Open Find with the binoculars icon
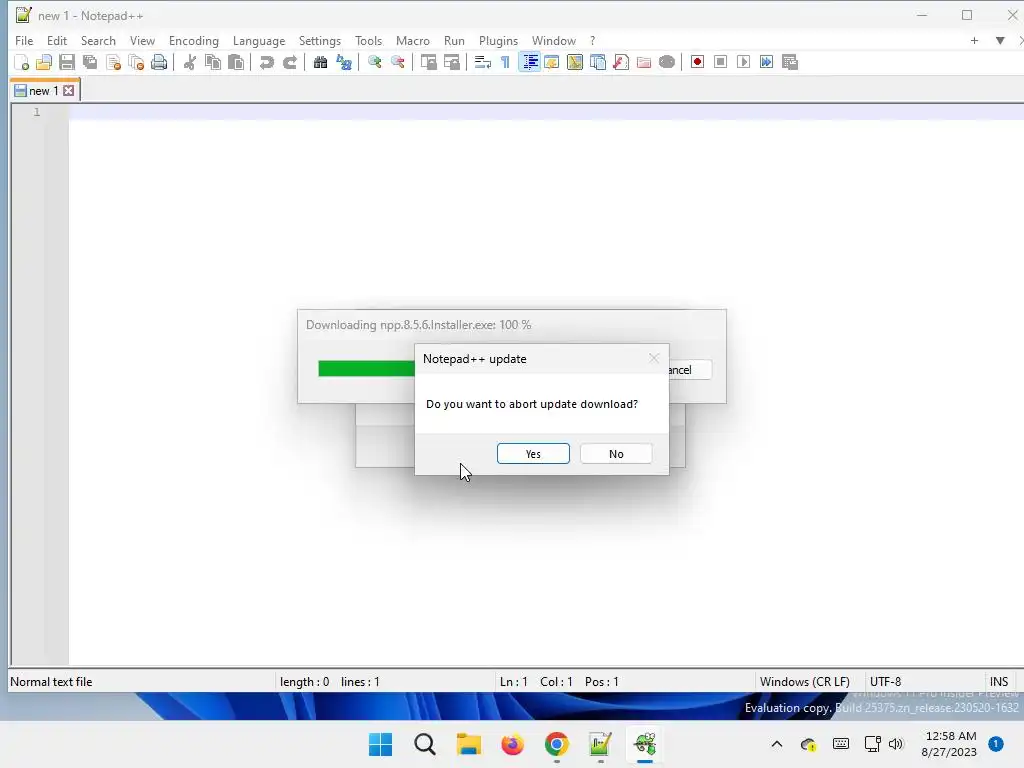1024x768 pixels. [320, 62]
